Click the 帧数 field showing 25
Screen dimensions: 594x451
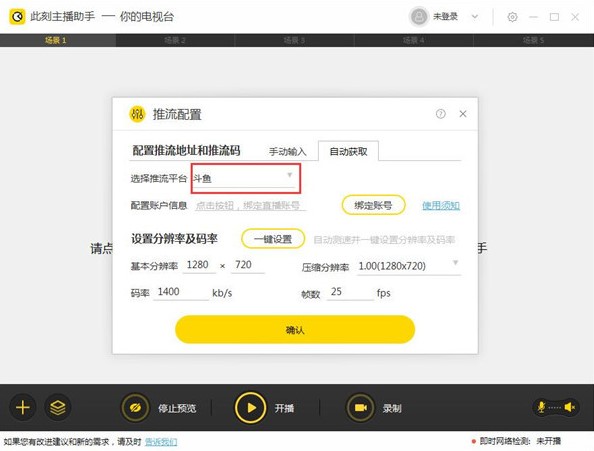[350, 292]
